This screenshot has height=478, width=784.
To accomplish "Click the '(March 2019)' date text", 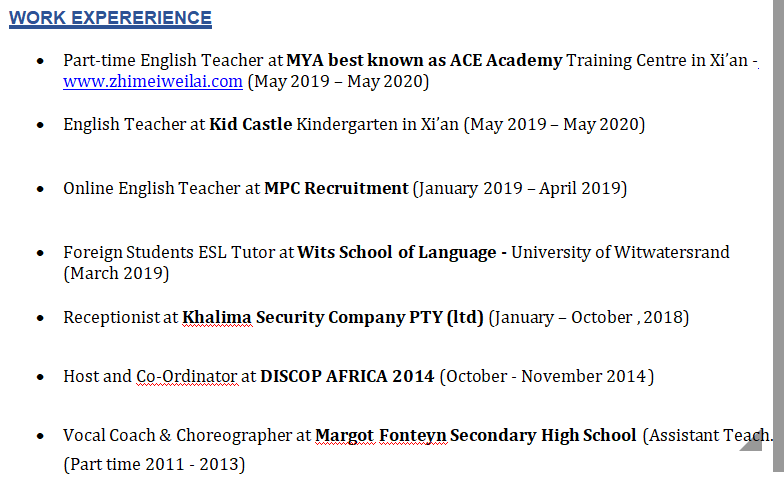I will [116, 273].
